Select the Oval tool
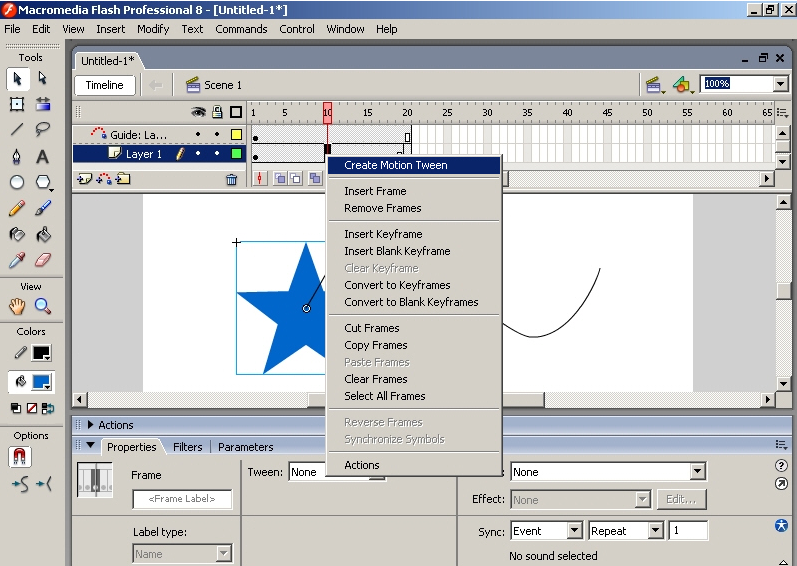The width and height of the screenshot is (797, 566). (17, 182)
